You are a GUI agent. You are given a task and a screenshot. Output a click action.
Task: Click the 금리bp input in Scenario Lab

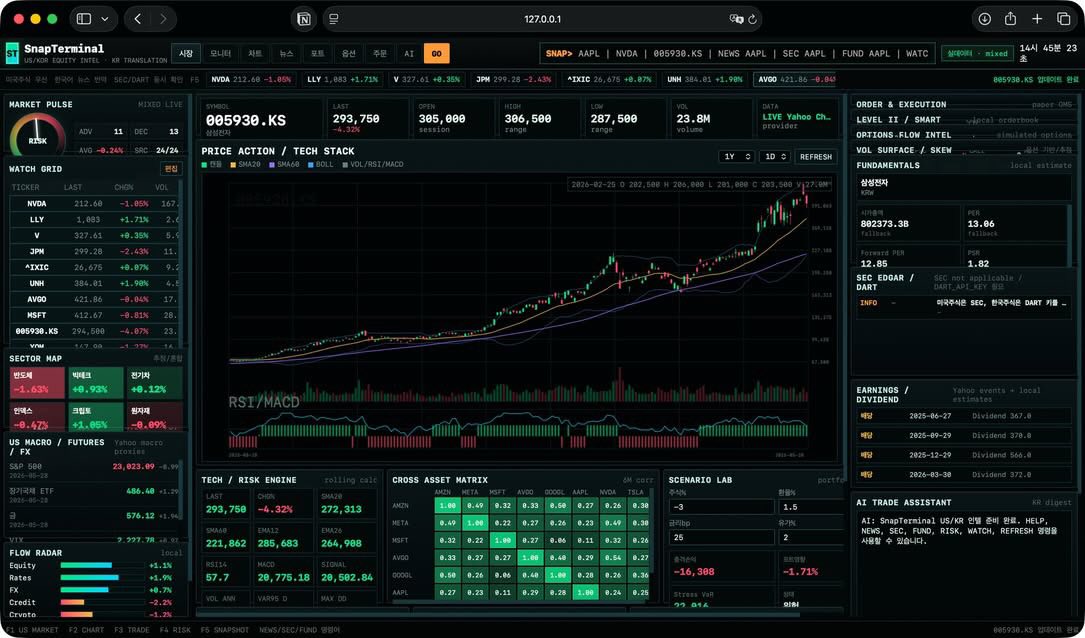tap(722, 537)
